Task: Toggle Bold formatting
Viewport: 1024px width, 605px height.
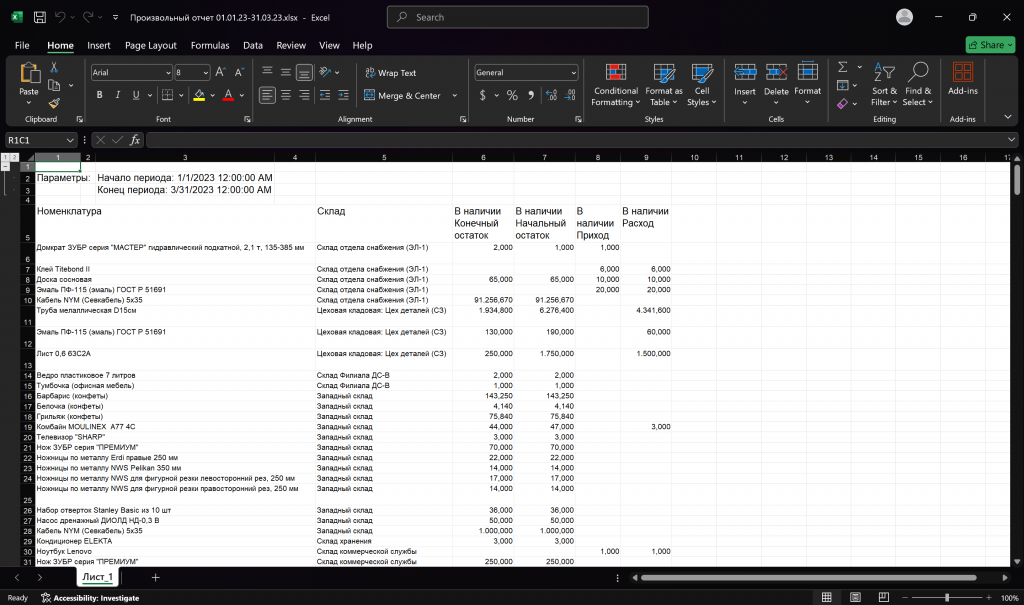Action: pyautogui.click(x=99, y=95)
